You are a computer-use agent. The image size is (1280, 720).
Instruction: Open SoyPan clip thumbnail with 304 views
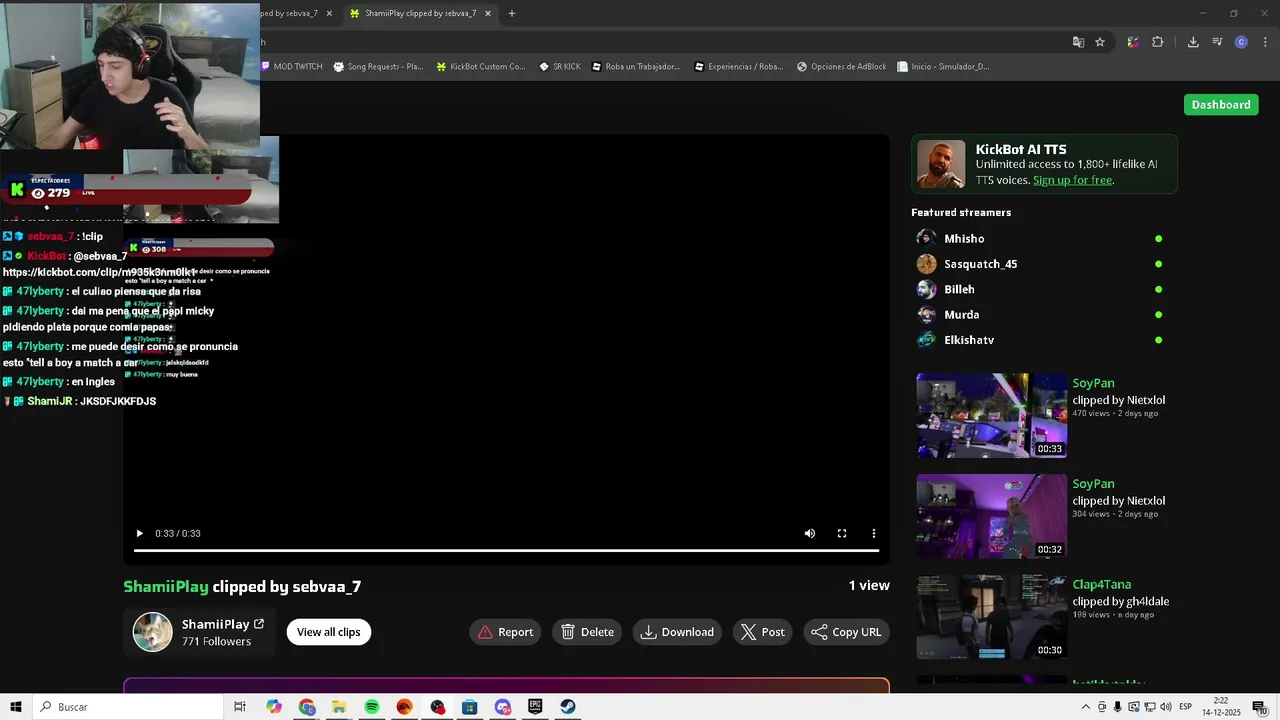click(x=992, y=516)
